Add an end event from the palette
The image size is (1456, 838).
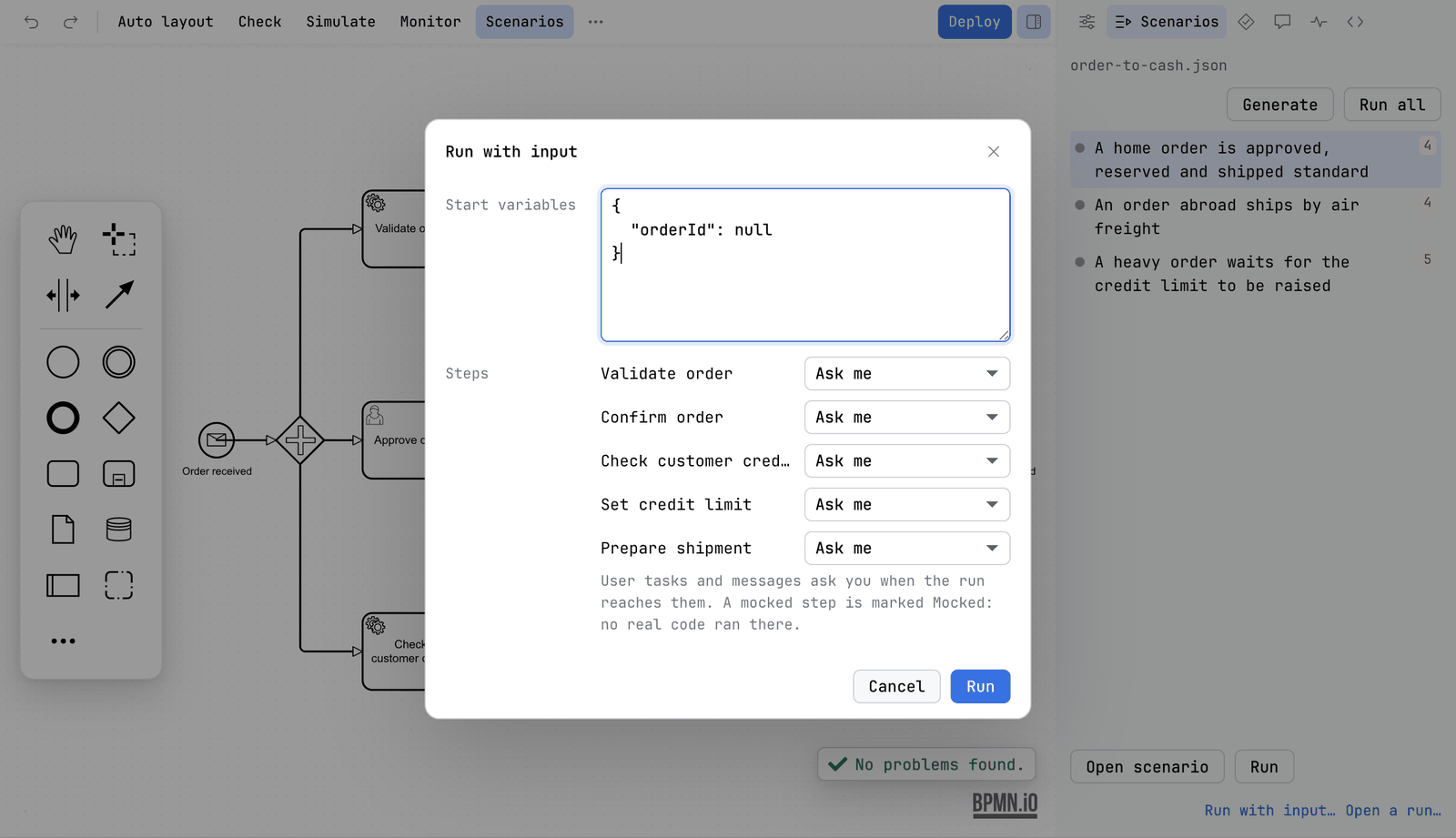pos(63,419)
